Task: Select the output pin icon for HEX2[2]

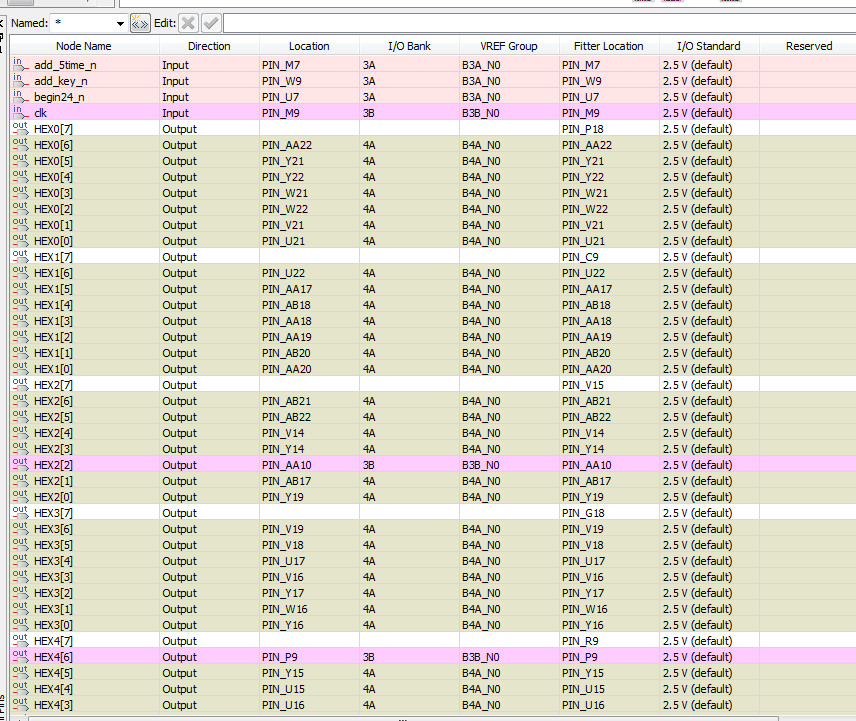Action: pyautogui.click(x=19, y=464)
